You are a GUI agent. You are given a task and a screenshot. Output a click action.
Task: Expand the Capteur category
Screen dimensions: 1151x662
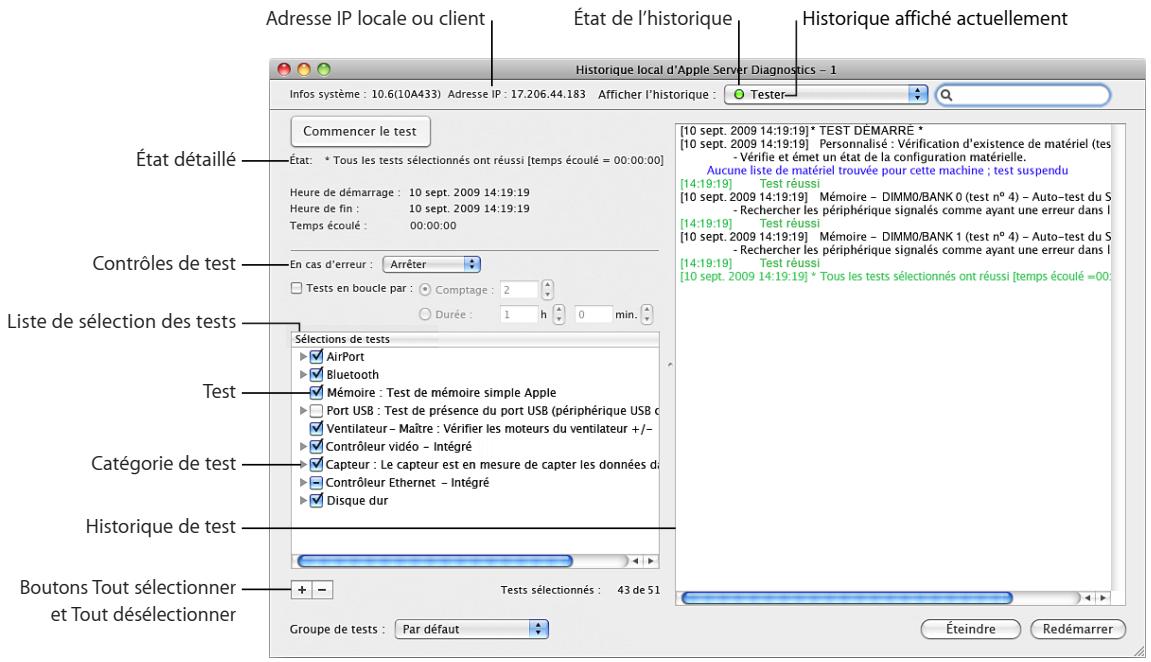[303, 465]
